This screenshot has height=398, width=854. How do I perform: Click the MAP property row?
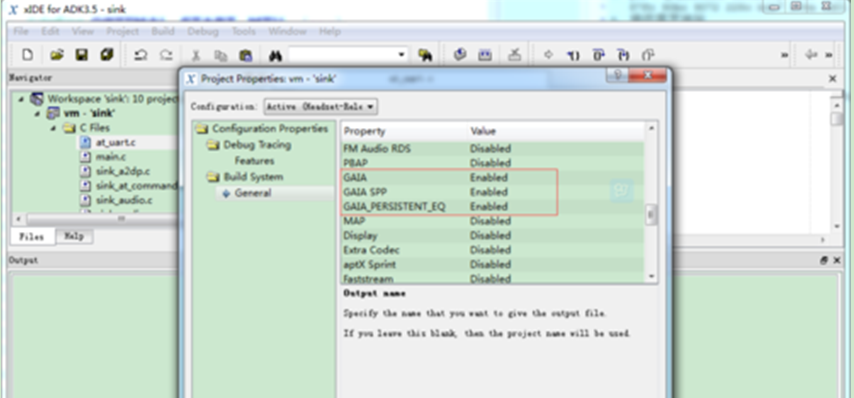[492, 222]
